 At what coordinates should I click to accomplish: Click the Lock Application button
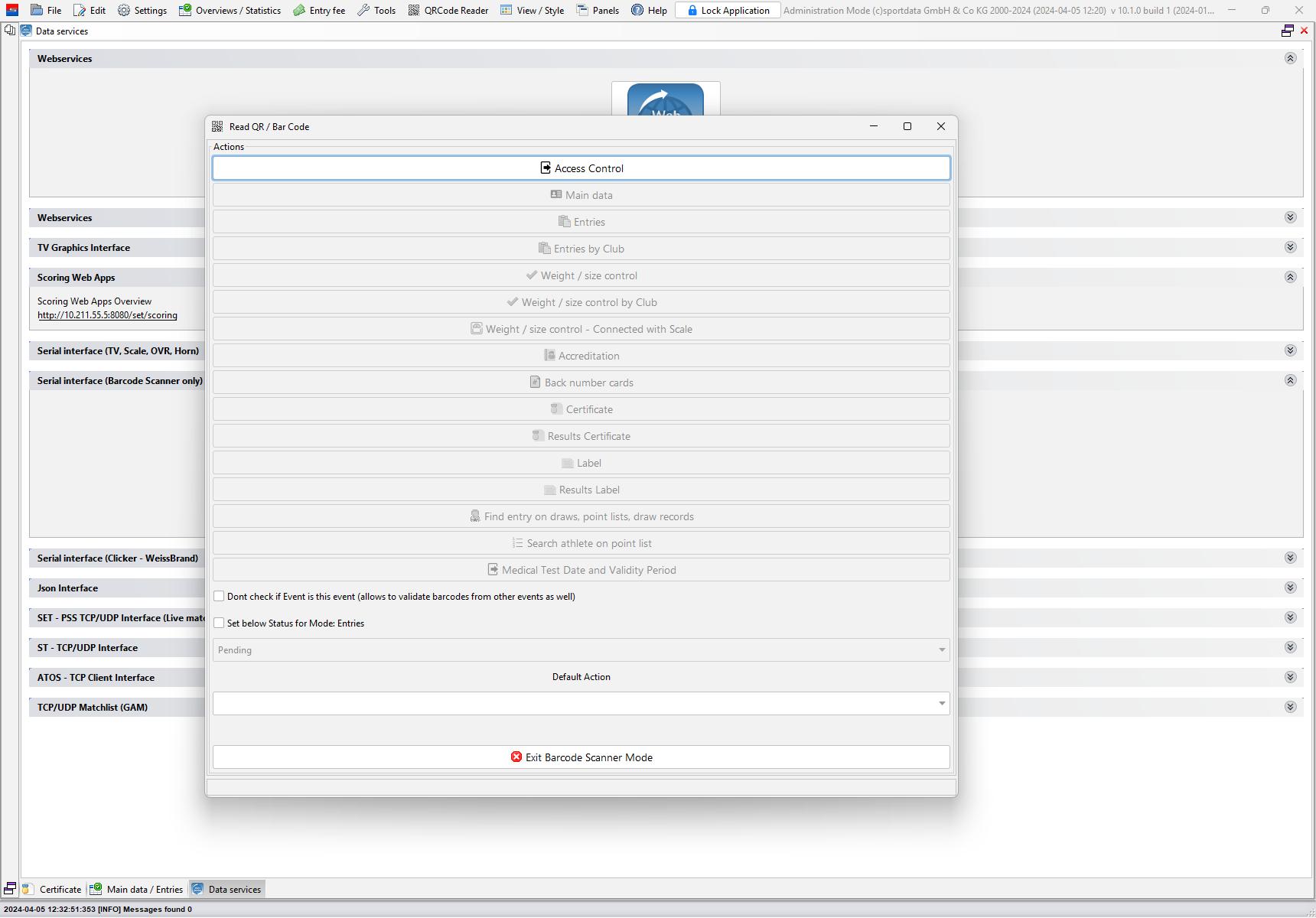point(728,10)
